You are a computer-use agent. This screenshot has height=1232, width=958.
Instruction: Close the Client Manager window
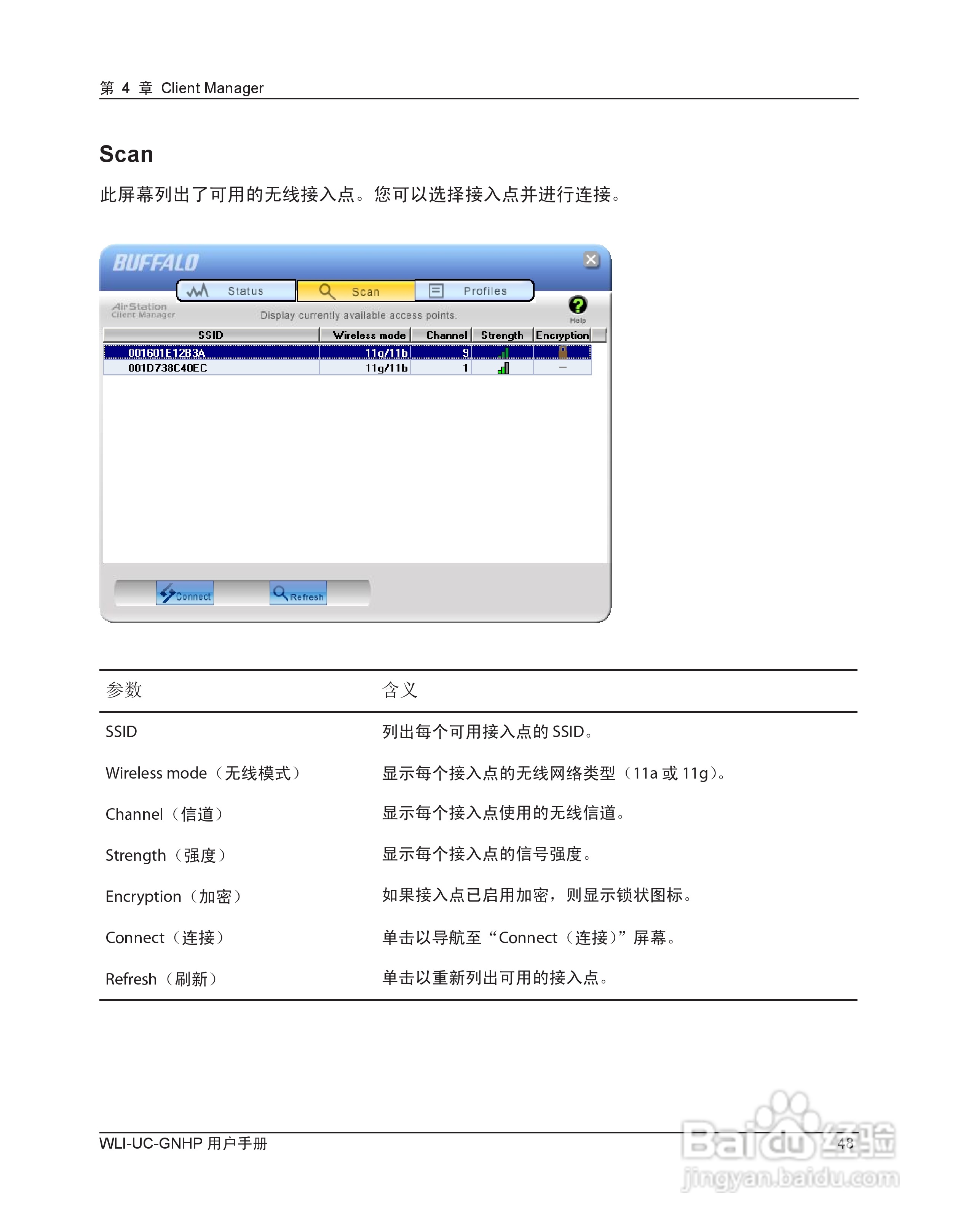[591, 259]
